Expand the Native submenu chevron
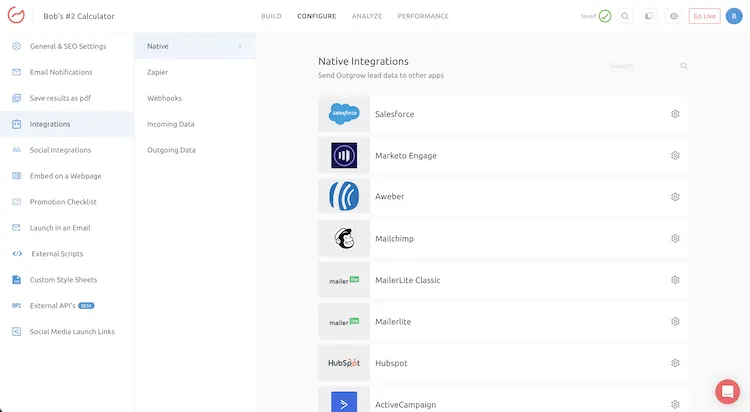Screen dimensions: 750x412 point(240,46)
